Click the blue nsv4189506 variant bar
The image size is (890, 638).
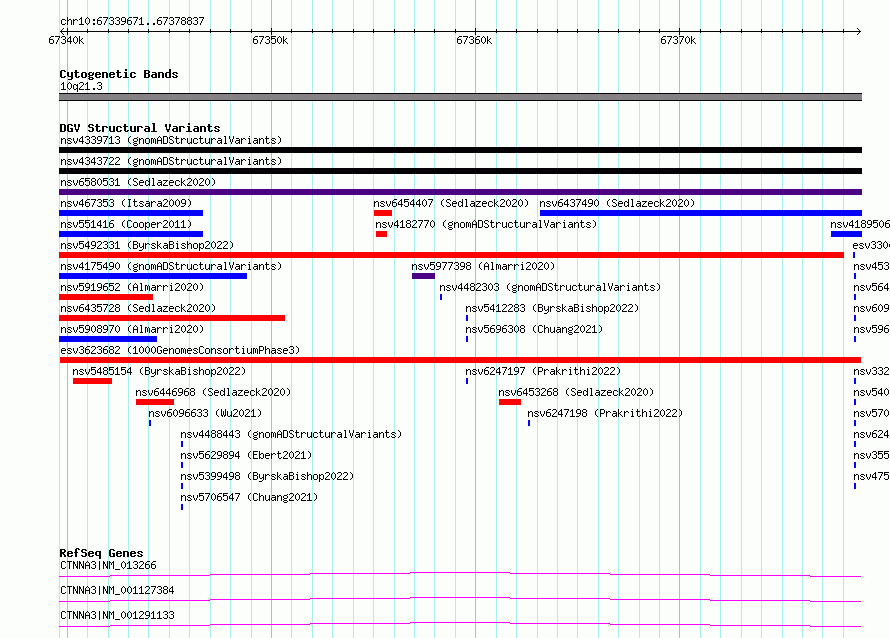[846, 234]
